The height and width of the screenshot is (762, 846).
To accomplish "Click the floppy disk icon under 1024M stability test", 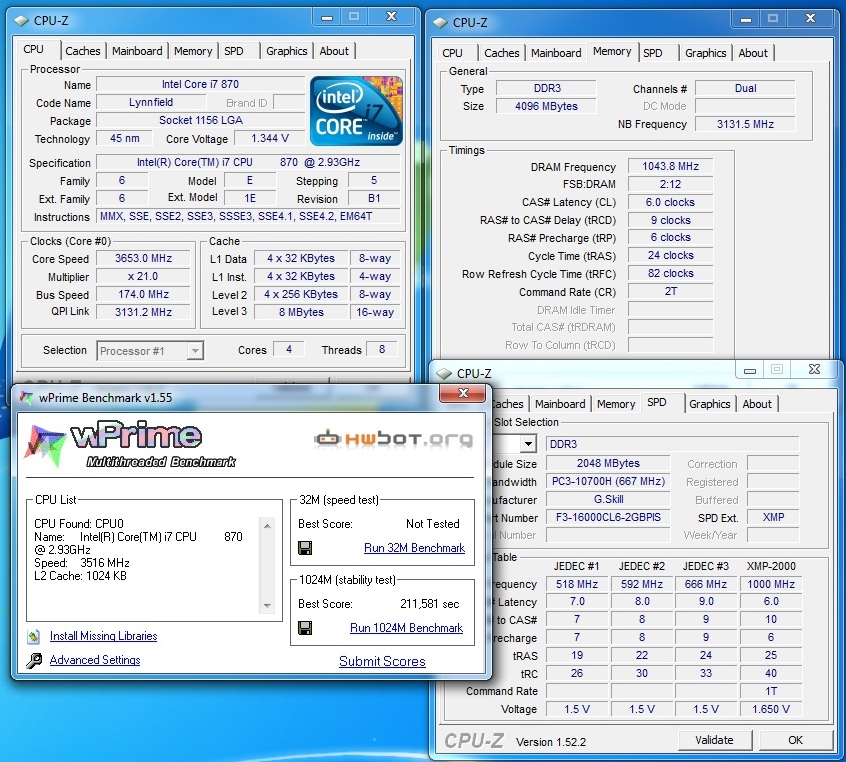I will tap(305, 628).
